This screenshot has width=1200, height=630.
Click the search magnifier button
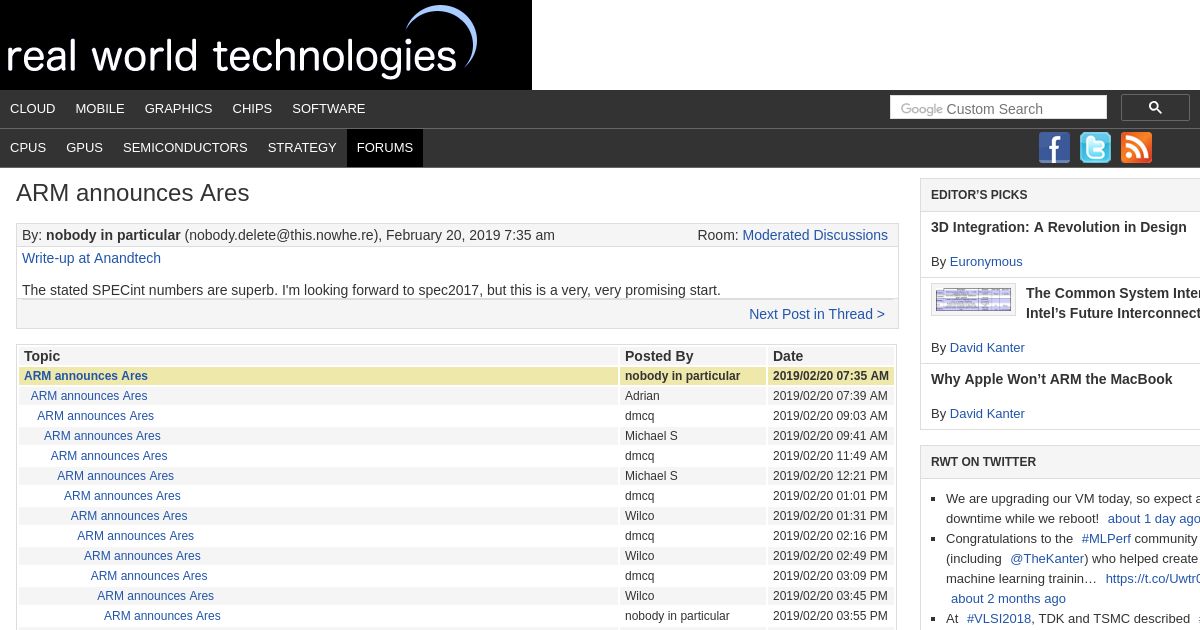pos(1155,108)
